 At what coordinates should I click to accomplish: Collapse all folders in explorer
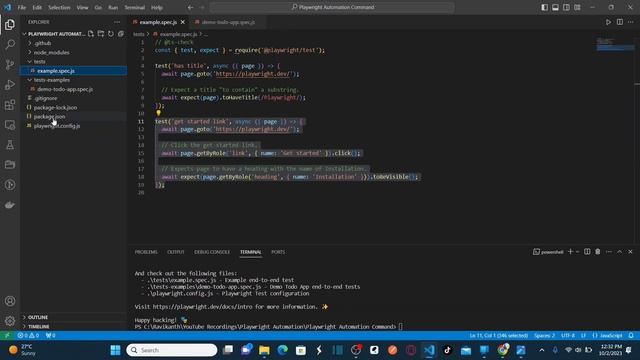coord(121,34)
